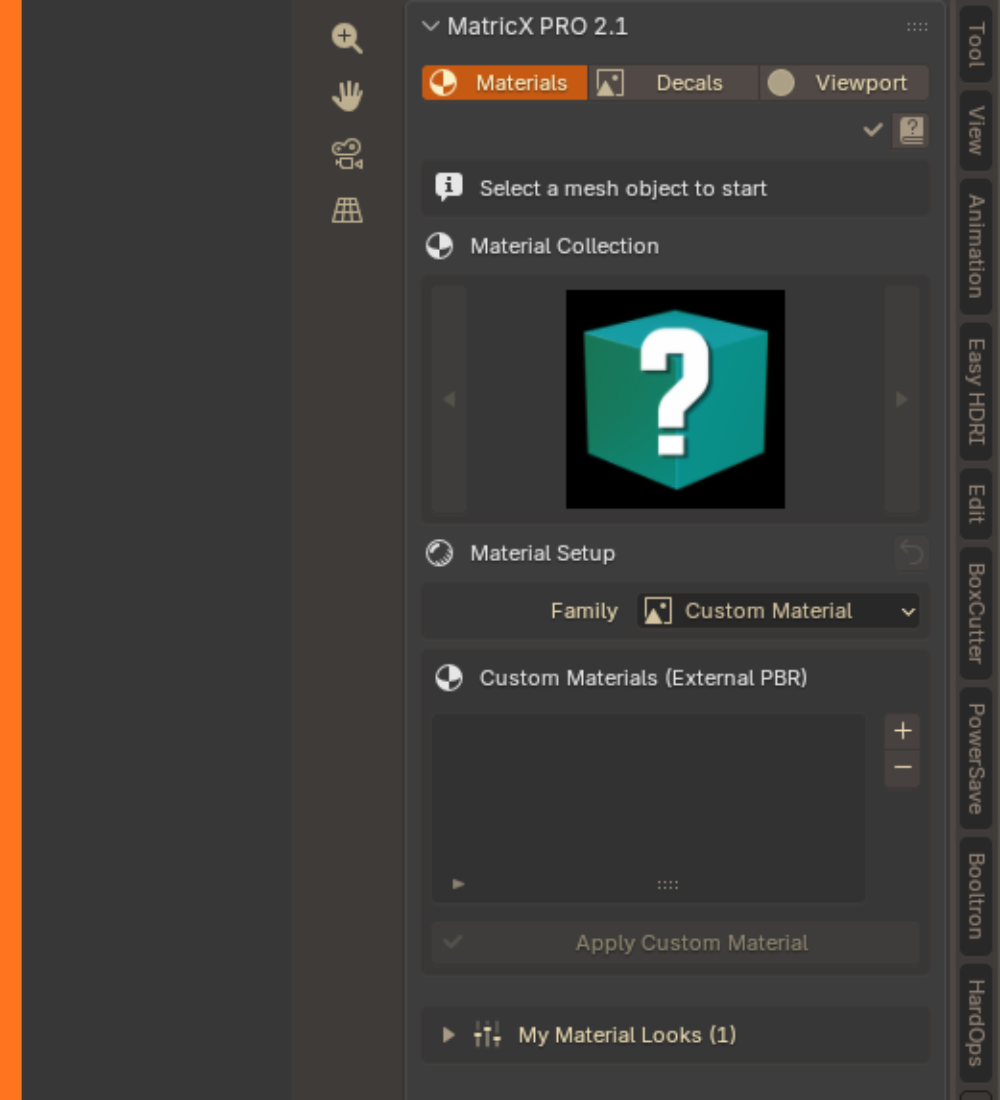Screen dimensions: 1000x1100
Task: Click the Material Setup shading icon
Action: click(439, 553)
